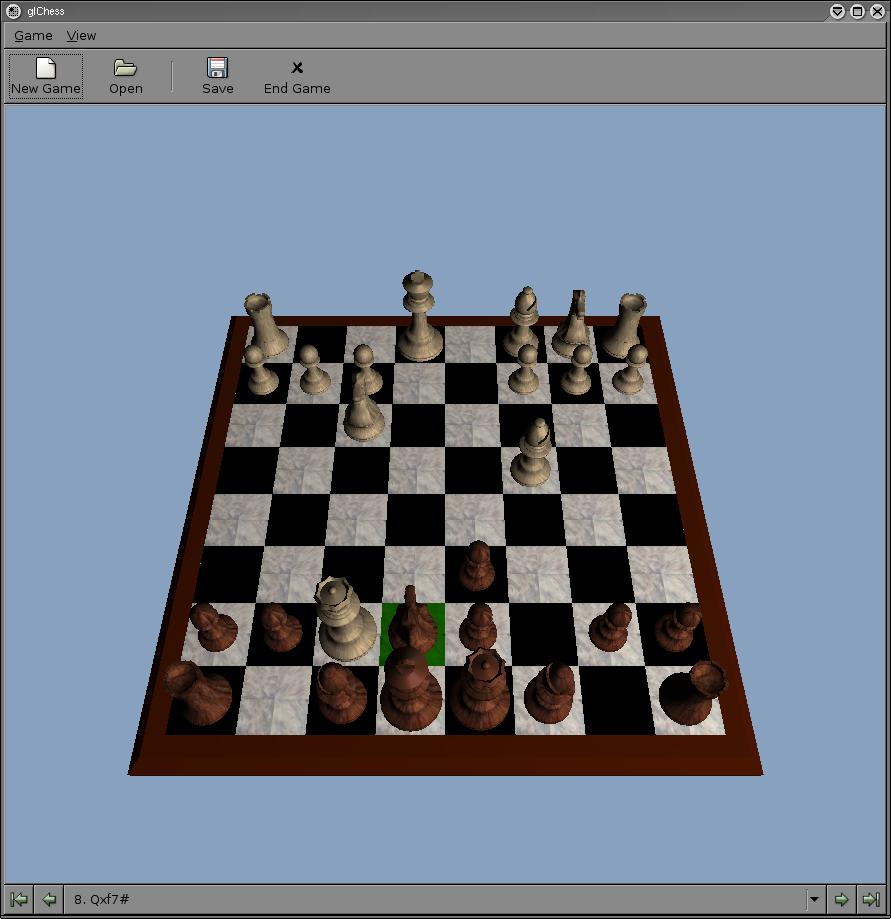Jump to the last move of the game

(x=871, y=899)
